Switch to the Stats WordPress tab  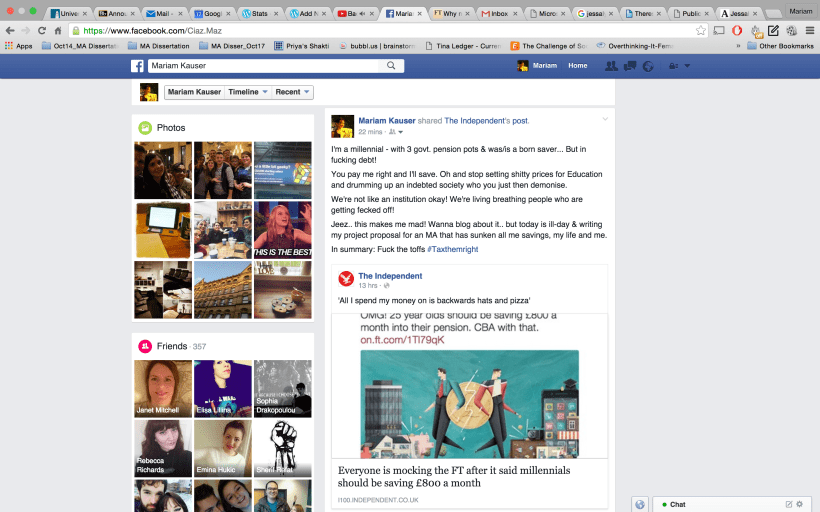[258, 14]
